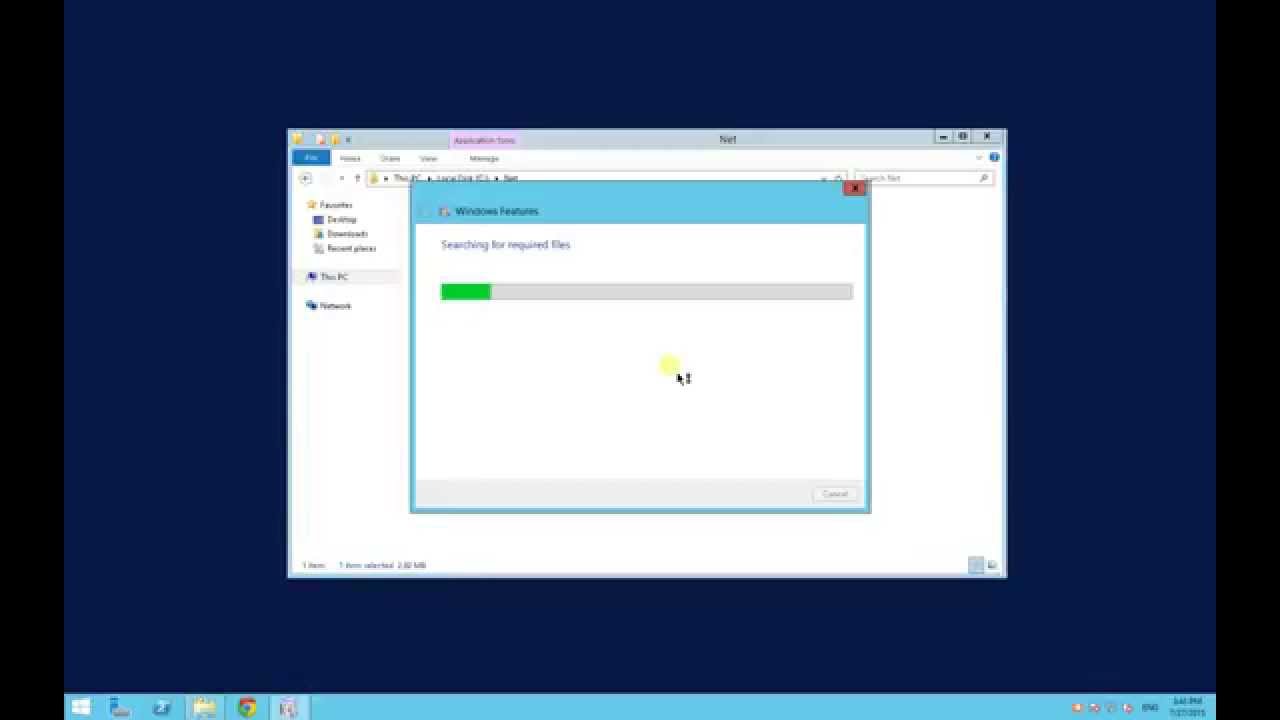
Task: Open quick access toolbar dropdown
Action: tap(348, 140)
